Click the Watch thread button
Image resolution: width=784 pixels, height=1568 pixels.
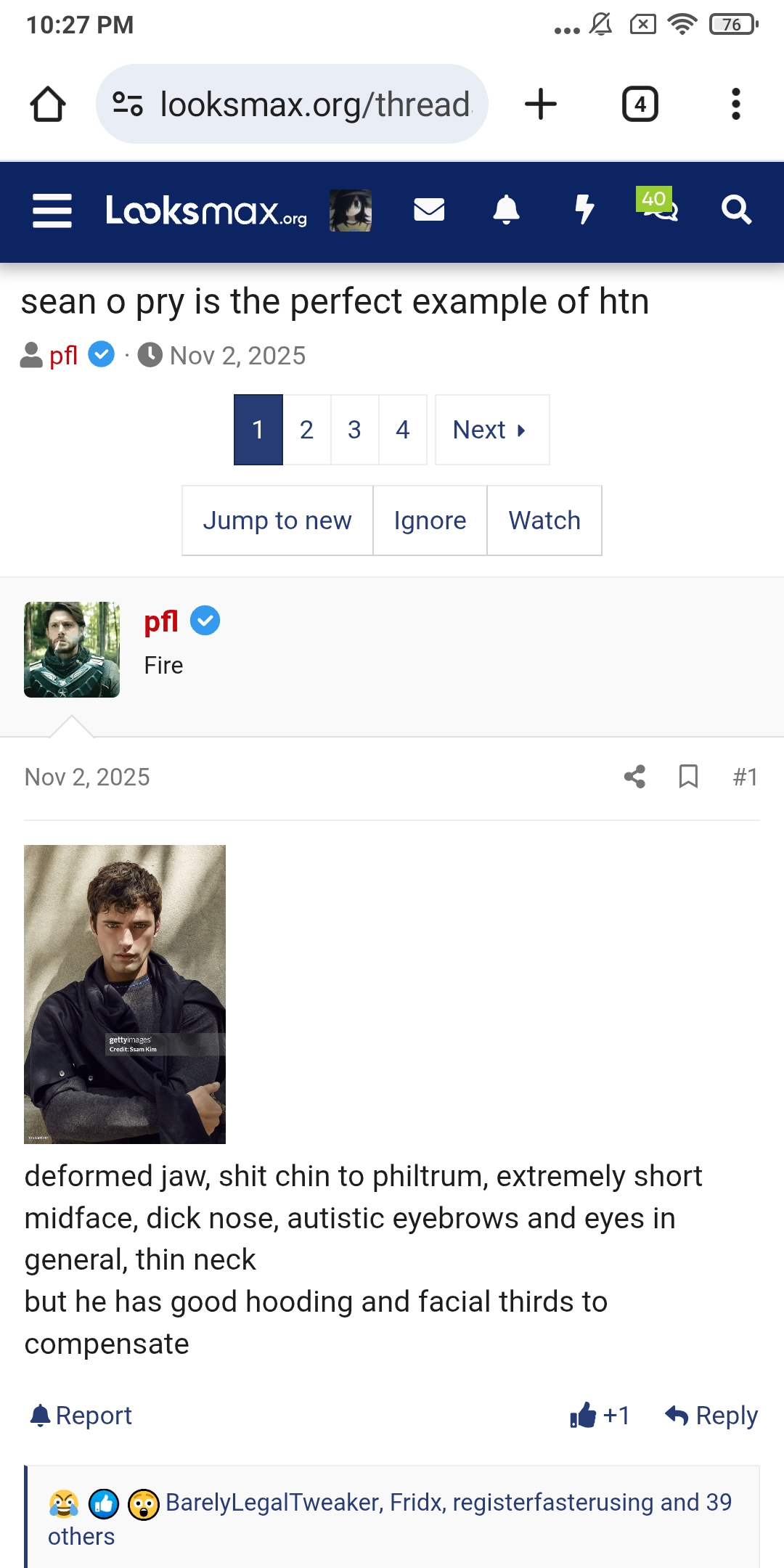pos(544,520)
